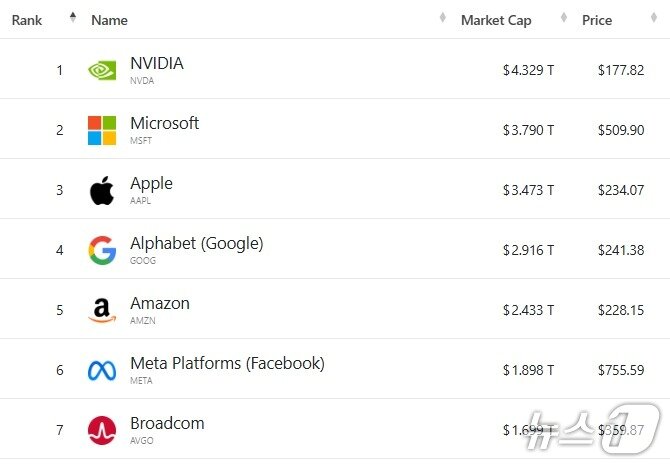Click Amazon's $228.15 price value

(x=620, y=310)
